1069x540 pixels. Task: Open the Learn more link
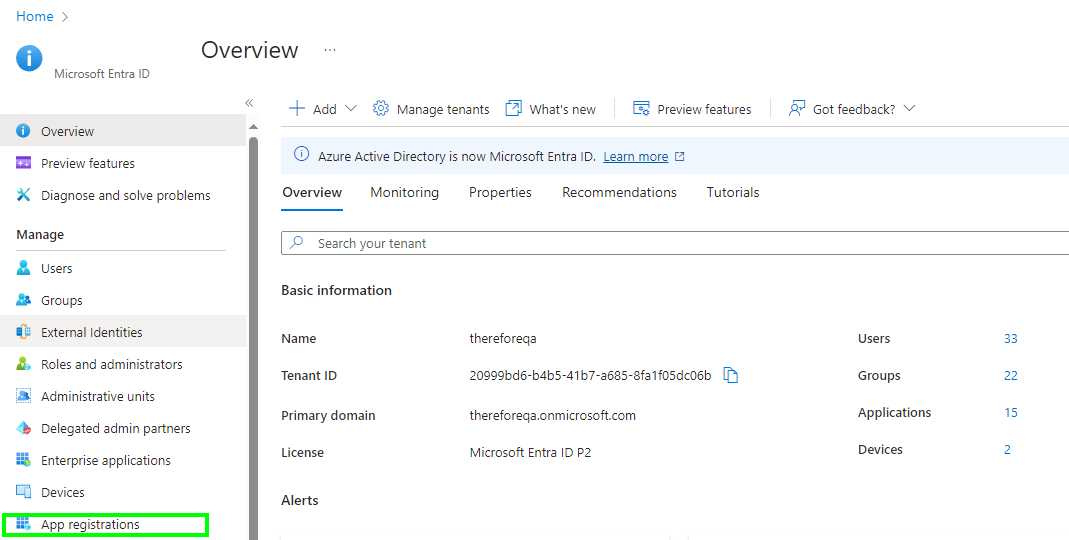636,157
